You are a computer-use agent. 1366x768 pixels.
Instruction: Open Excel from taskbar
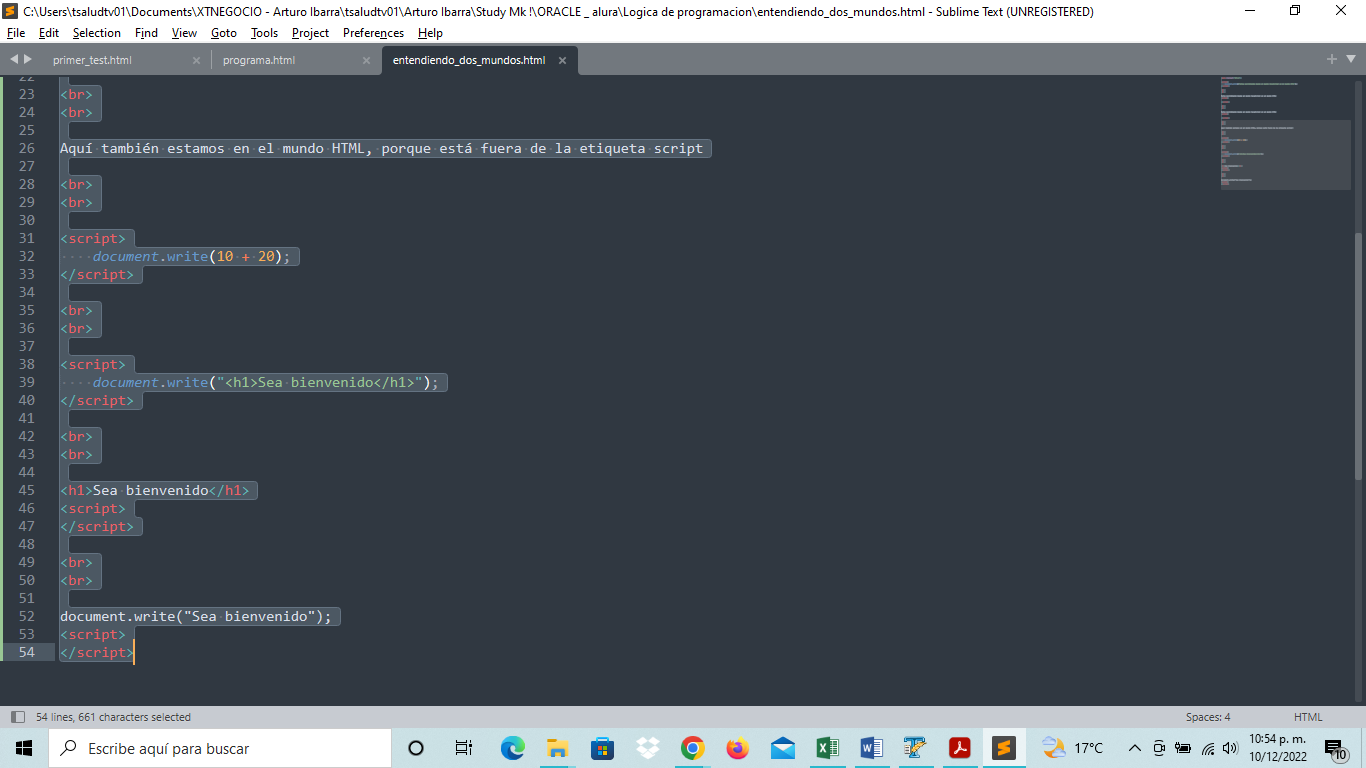827,748
